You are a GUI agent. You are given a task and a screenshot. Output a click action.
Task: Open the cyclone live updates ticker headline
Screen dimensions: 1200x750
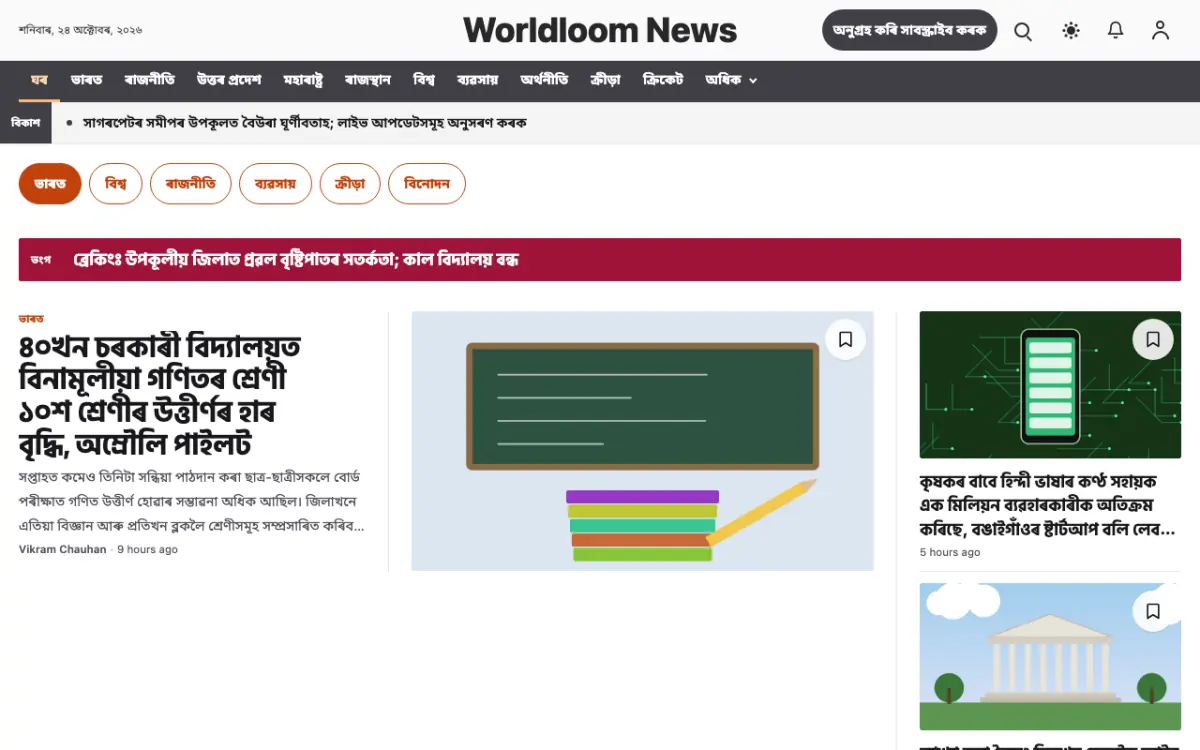(305, 123)
